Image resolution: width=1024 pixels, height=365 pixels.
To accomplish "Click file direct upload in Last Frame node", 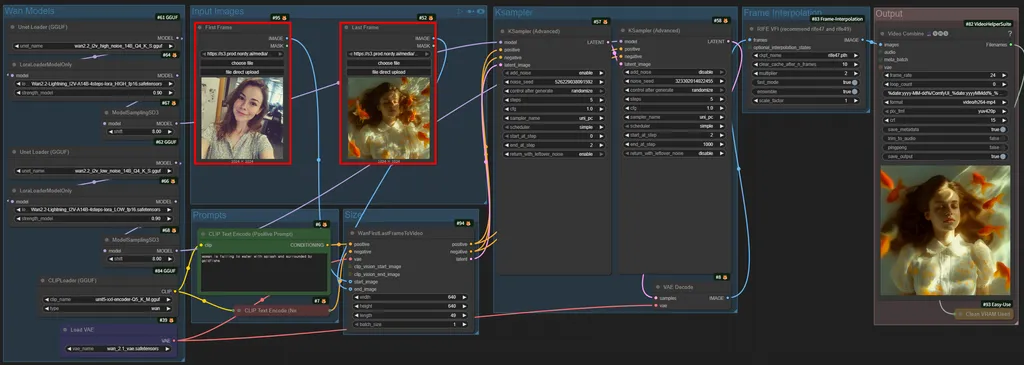I will (x=389, y=72).
